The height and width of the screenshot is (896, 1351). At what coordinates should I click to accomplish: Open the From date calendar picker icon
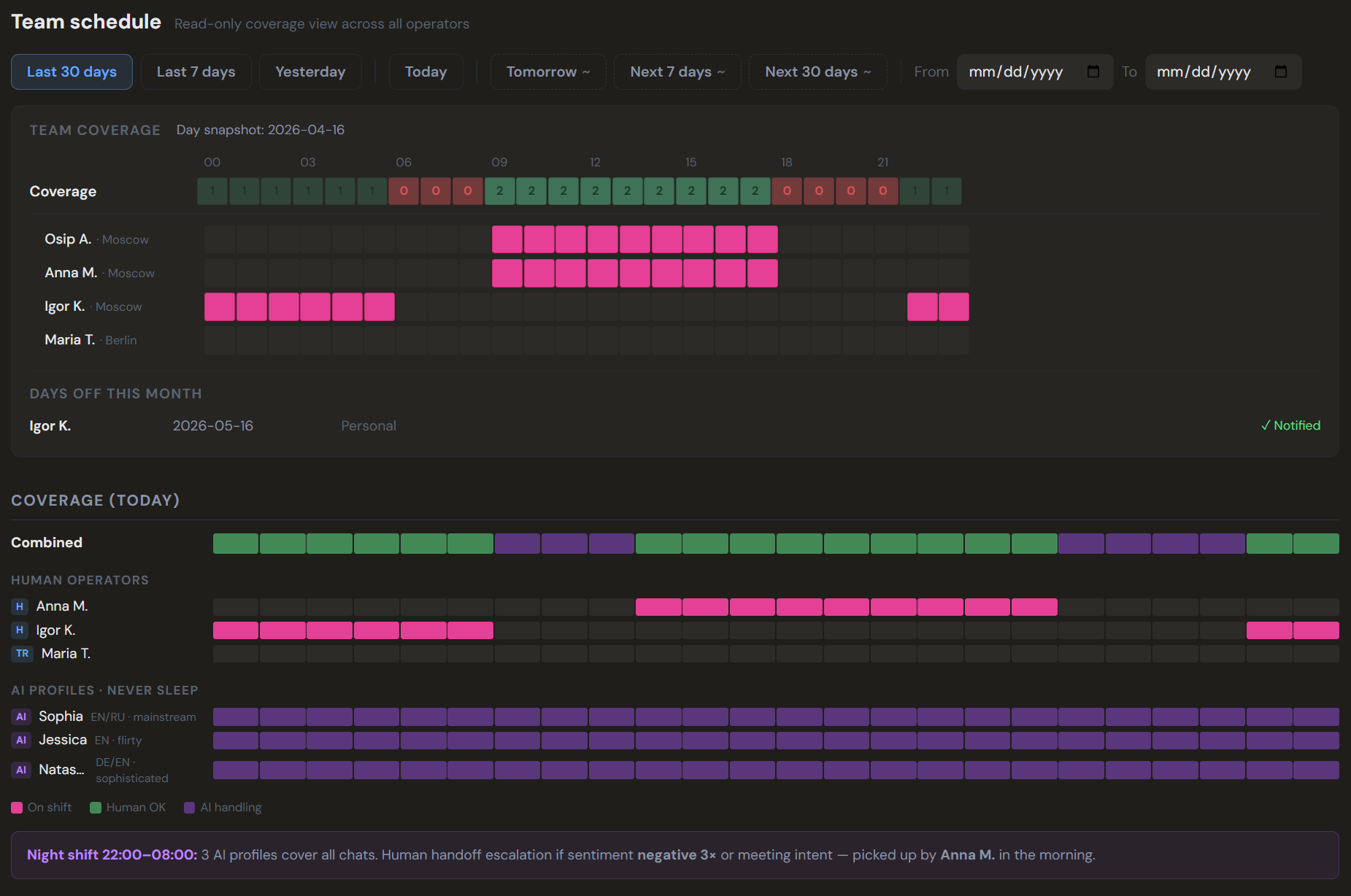tap(1093, 72)
